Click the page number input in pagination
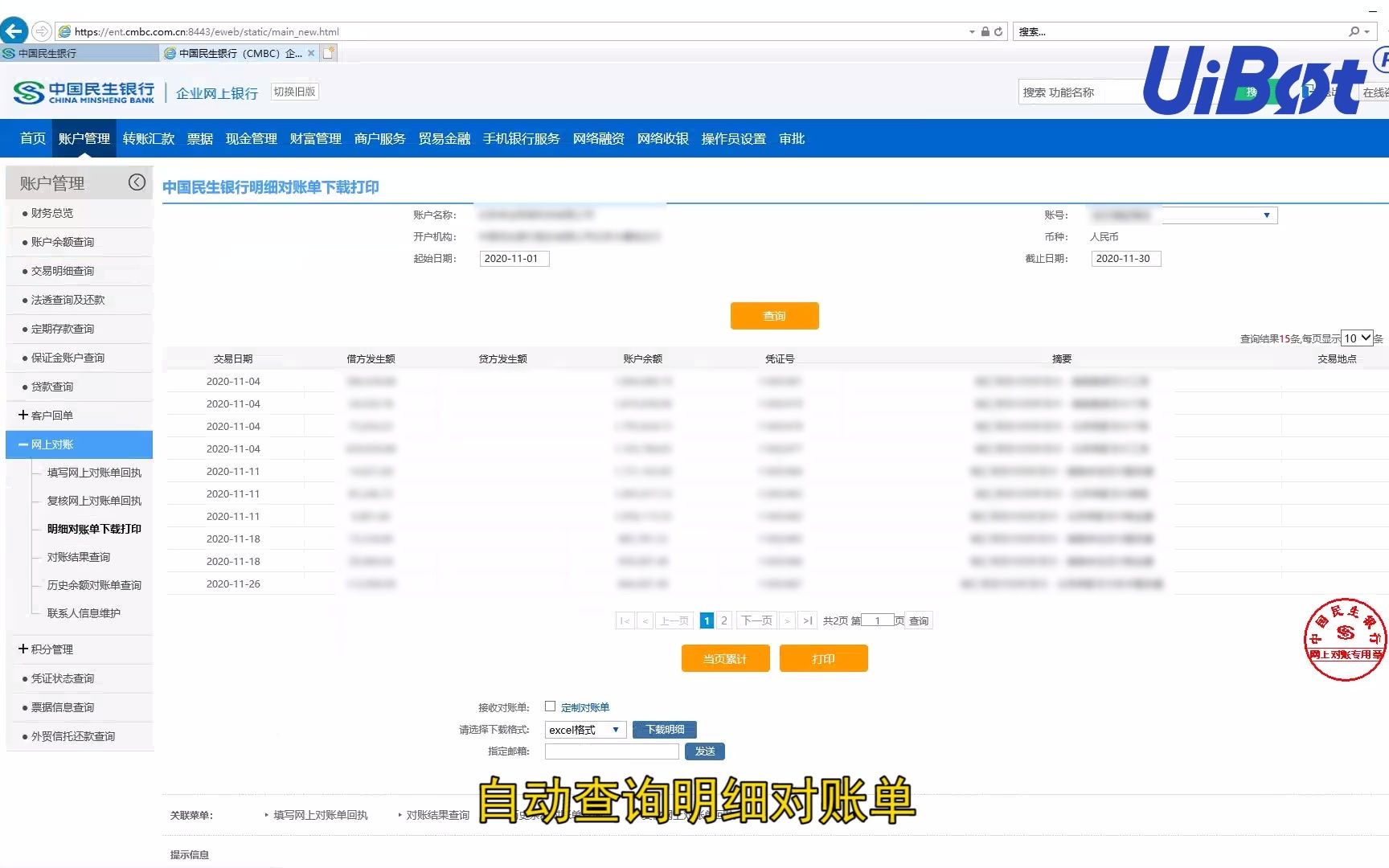The image size is (1389, 868). 877,620
